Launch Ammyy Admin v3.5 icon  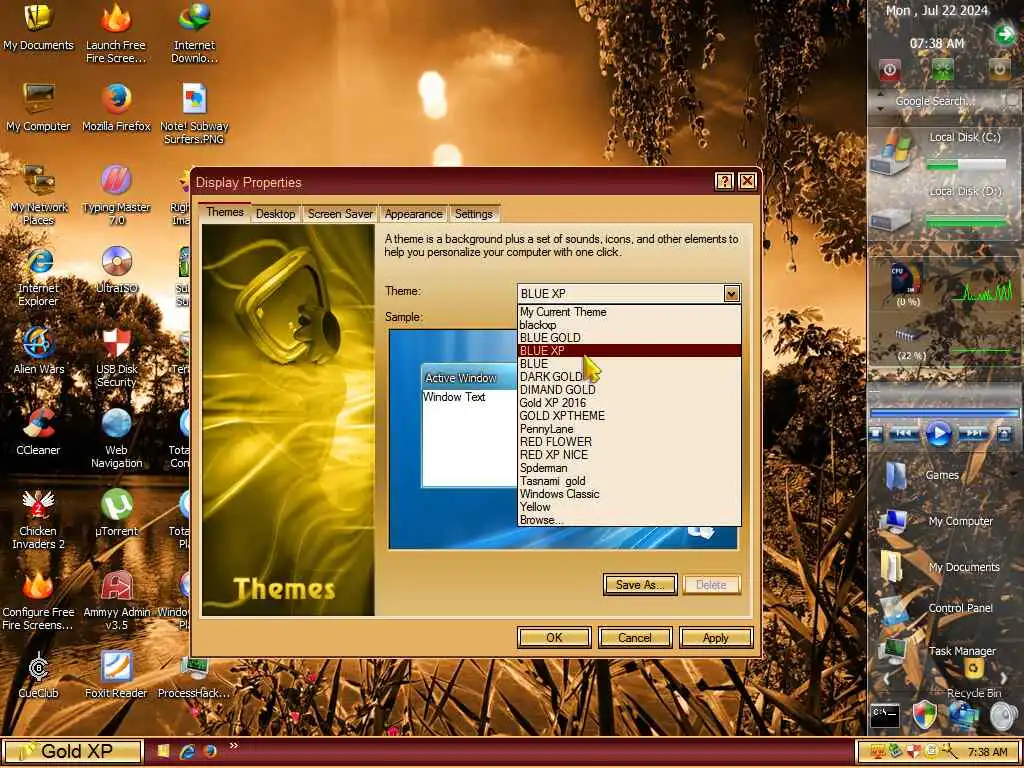pos(116,600)
